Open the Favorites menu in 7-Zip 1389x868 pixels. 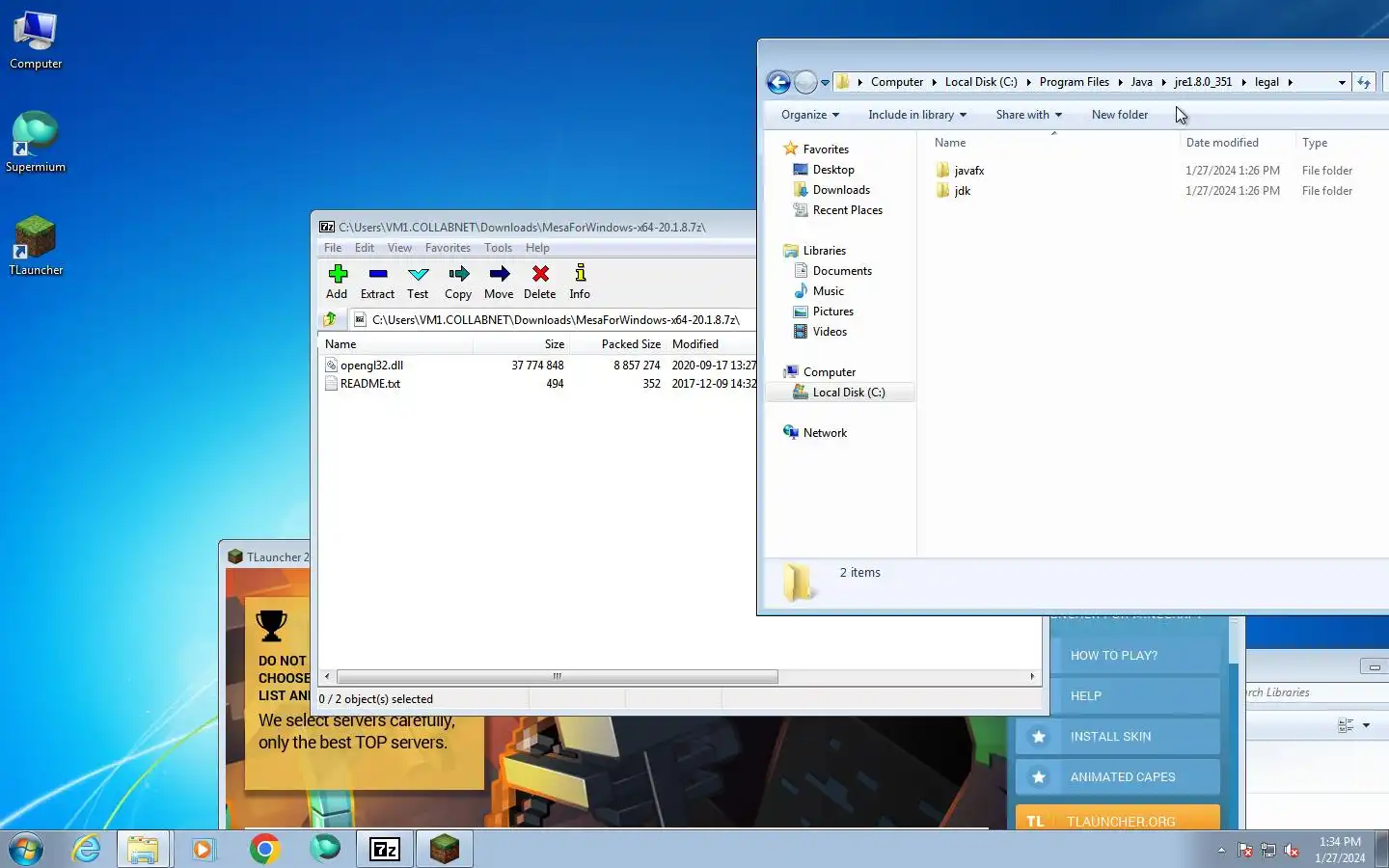click(448, 248)
